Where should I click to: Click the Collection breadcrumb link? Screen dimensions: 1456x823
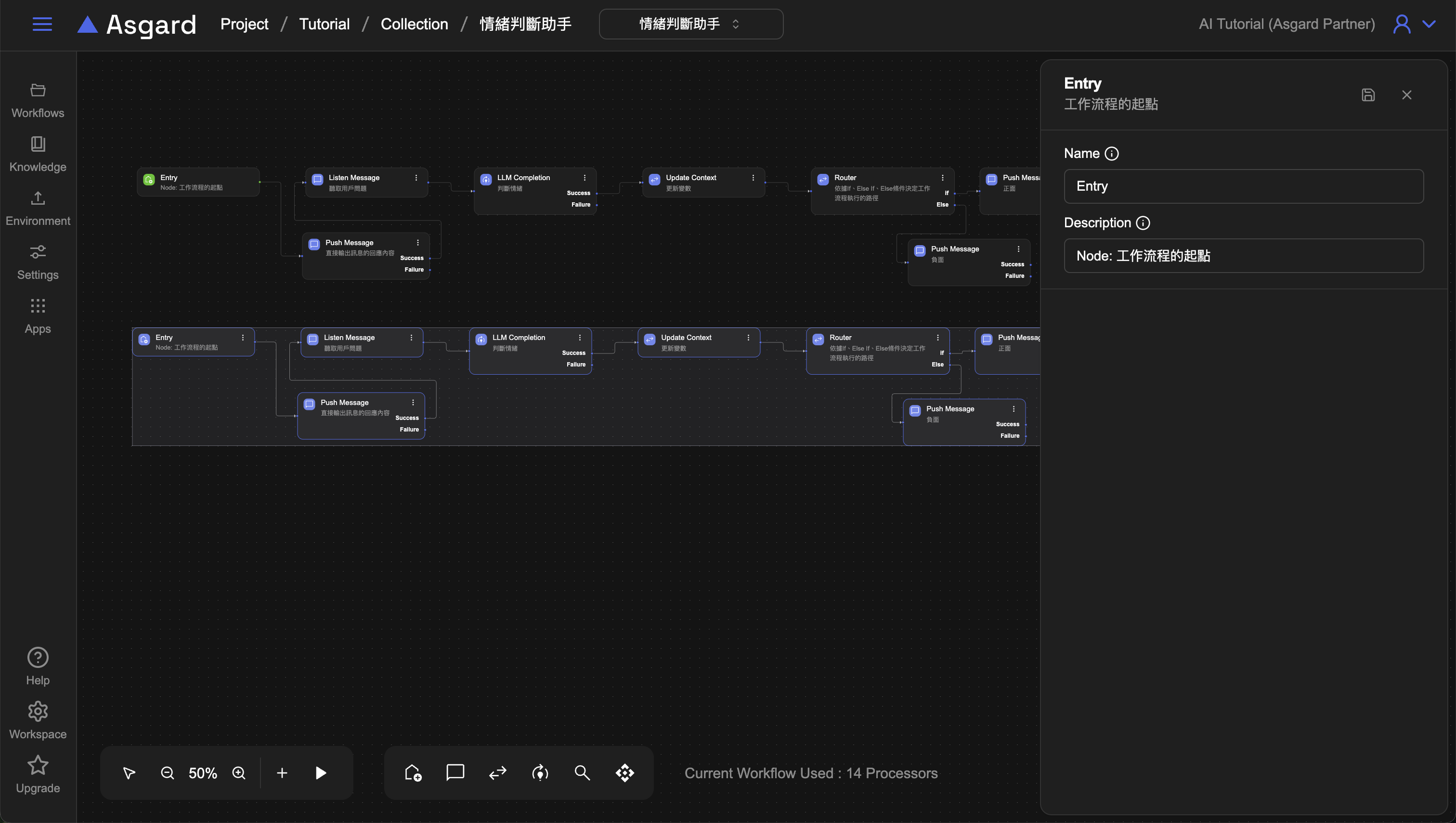pyautogui.click(x=414, y=24)
